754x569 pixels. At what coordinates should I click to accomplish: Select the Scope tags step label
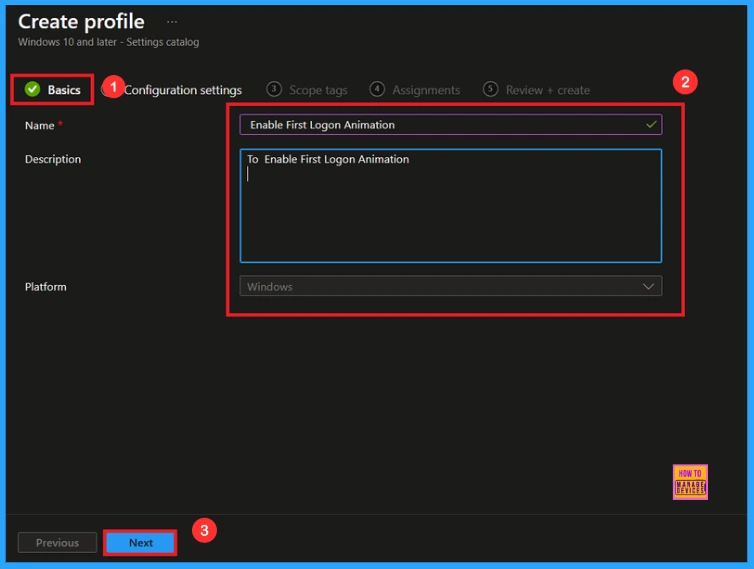(318, 90)
